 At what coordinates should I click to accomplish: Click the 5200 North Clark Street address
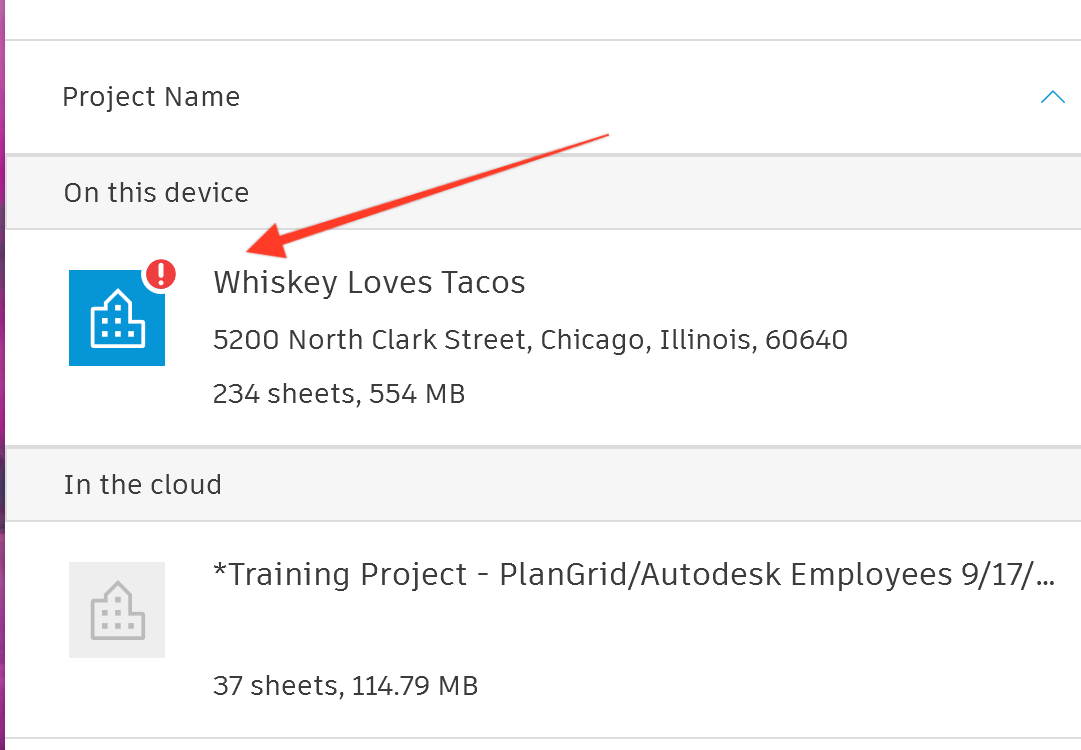[370, 340]
